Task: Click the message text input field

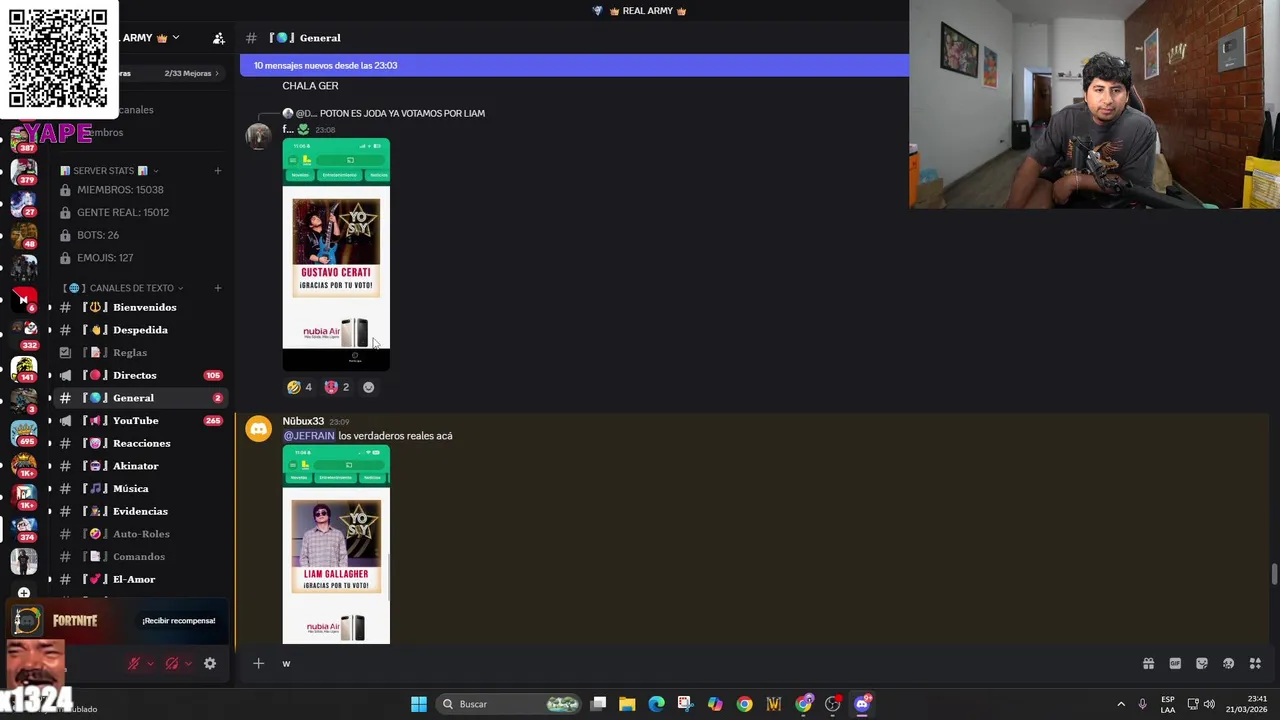Action: (x=700, y=663)
